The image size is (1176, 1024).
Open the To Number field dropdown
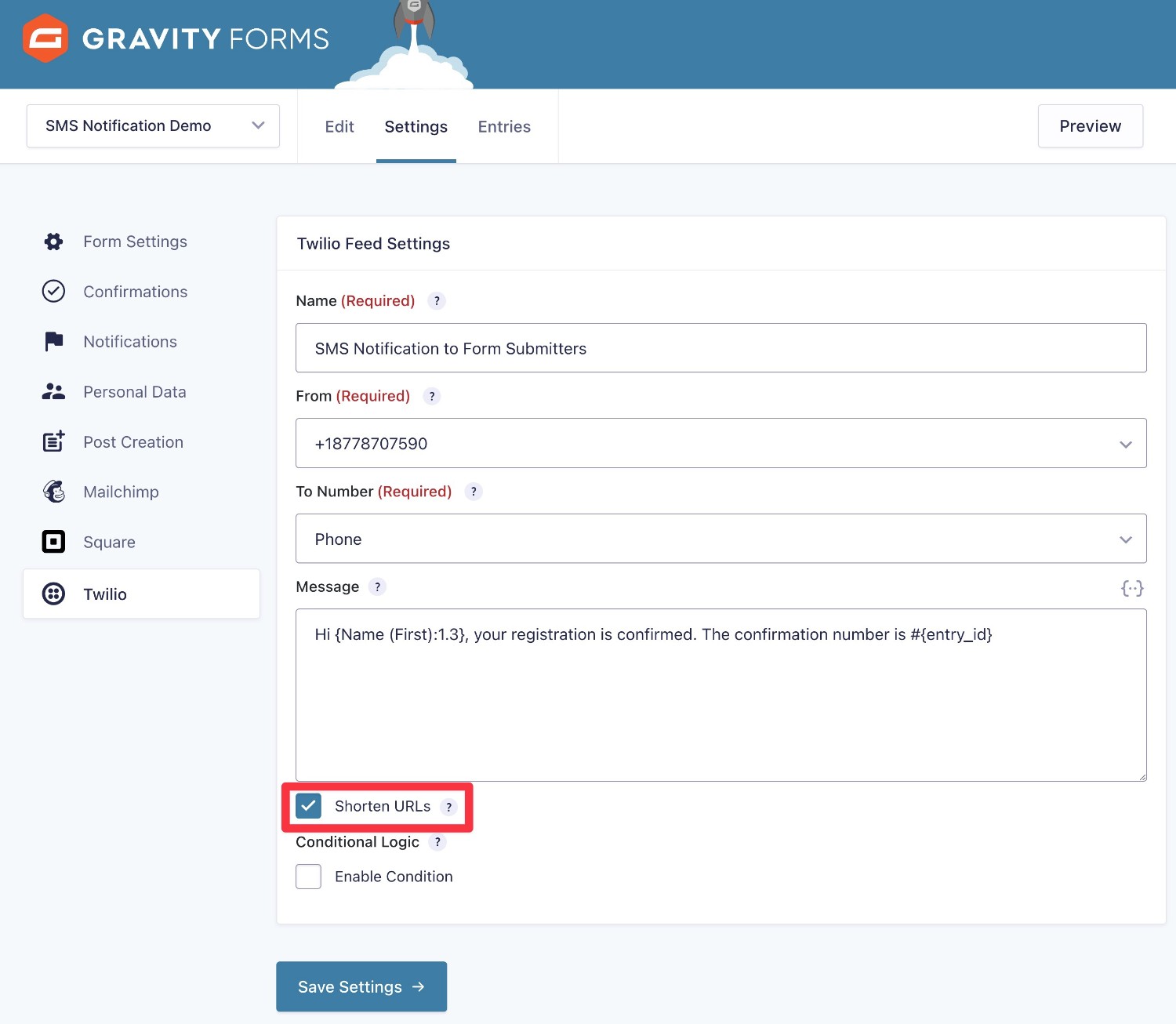tap(1126, 539)
